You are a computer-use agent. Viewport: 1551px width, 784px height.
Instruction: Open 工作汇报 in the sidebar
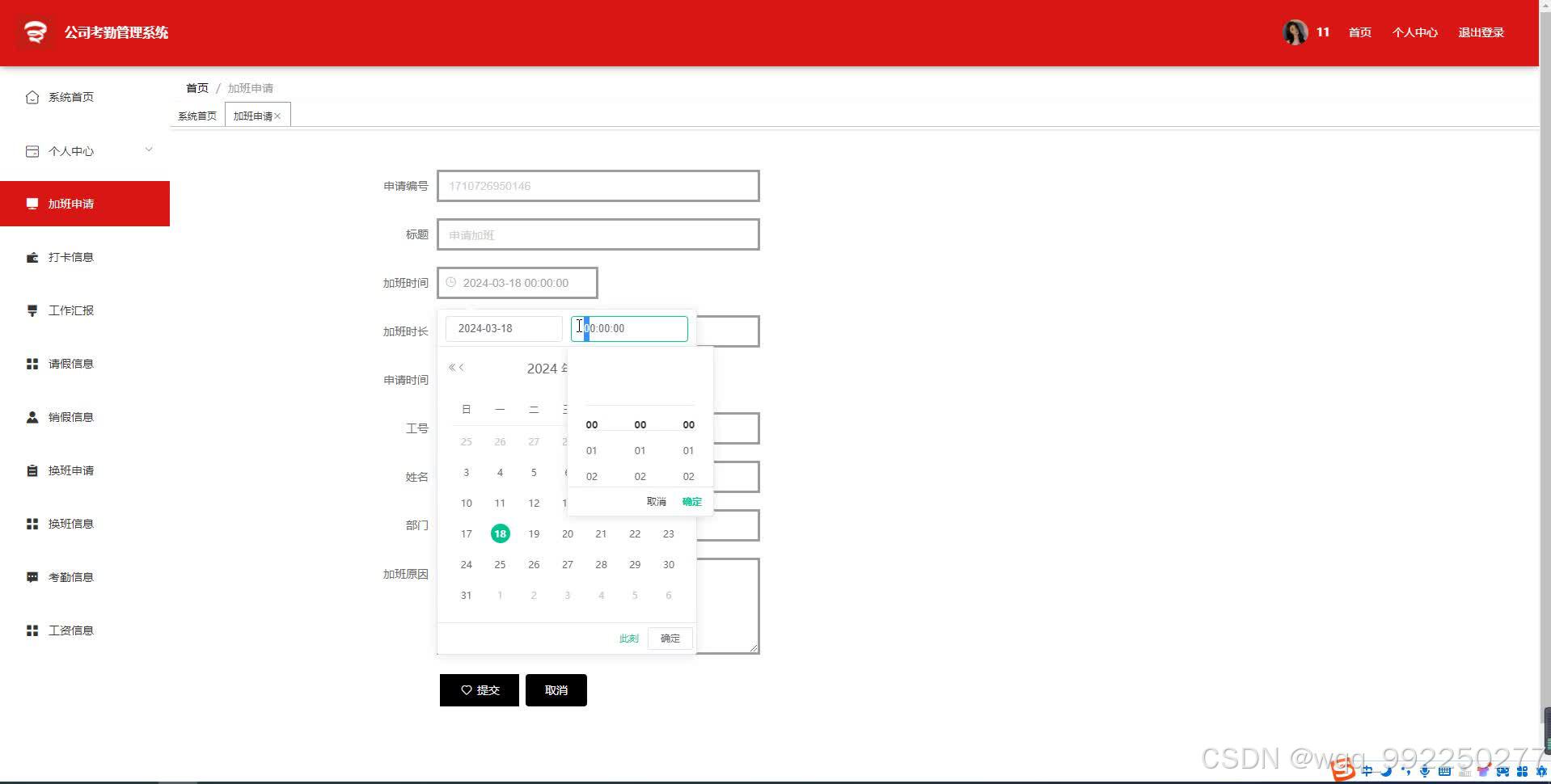[85, 310]
